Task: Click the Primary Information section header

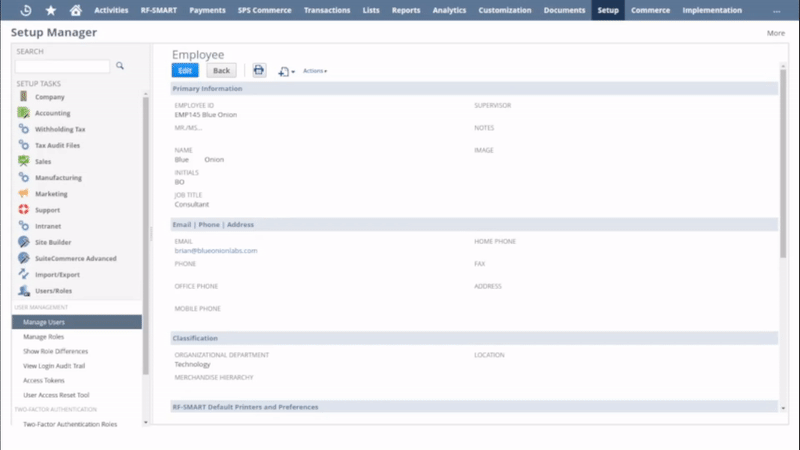Action: click(474, 88)
